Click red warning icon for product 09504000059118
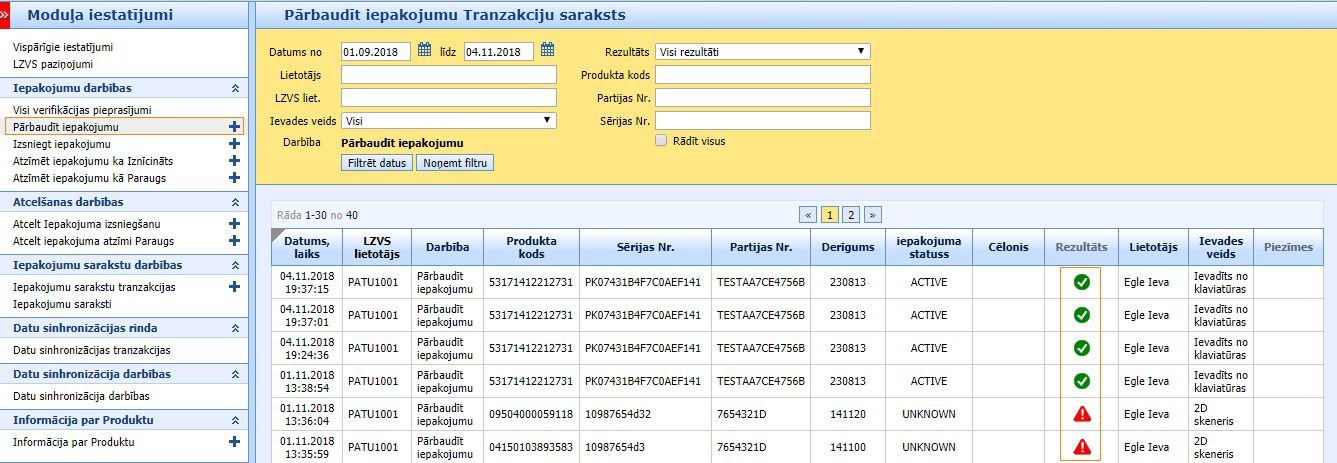This screenshot has height=463, width=1337. pyautogui.click(x=1081, y=414)
